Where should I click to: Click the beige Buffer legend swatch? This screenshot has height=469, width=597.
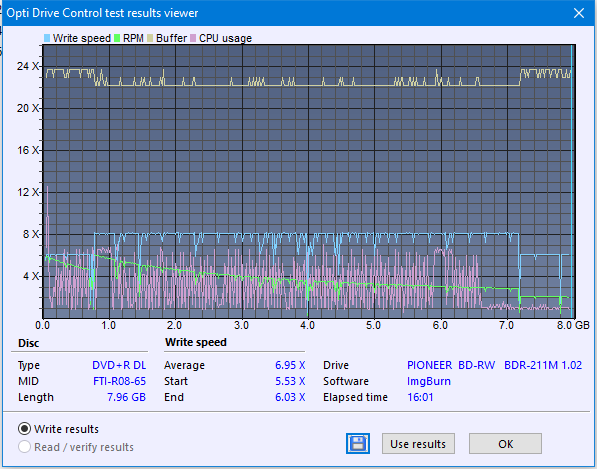(150, 38)
